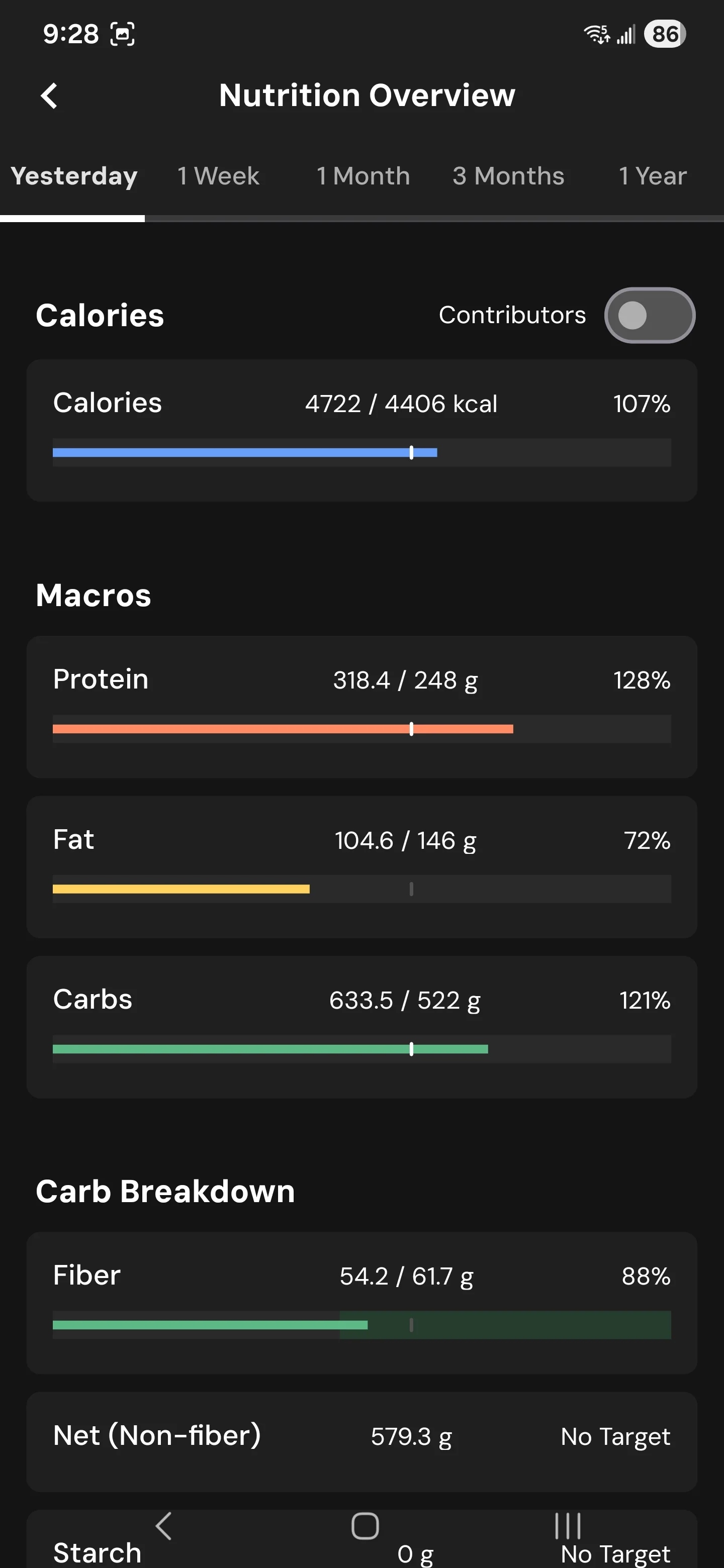Open the Fiber breakdown card
This screenshot has height=1568, width=724.
361,1303
